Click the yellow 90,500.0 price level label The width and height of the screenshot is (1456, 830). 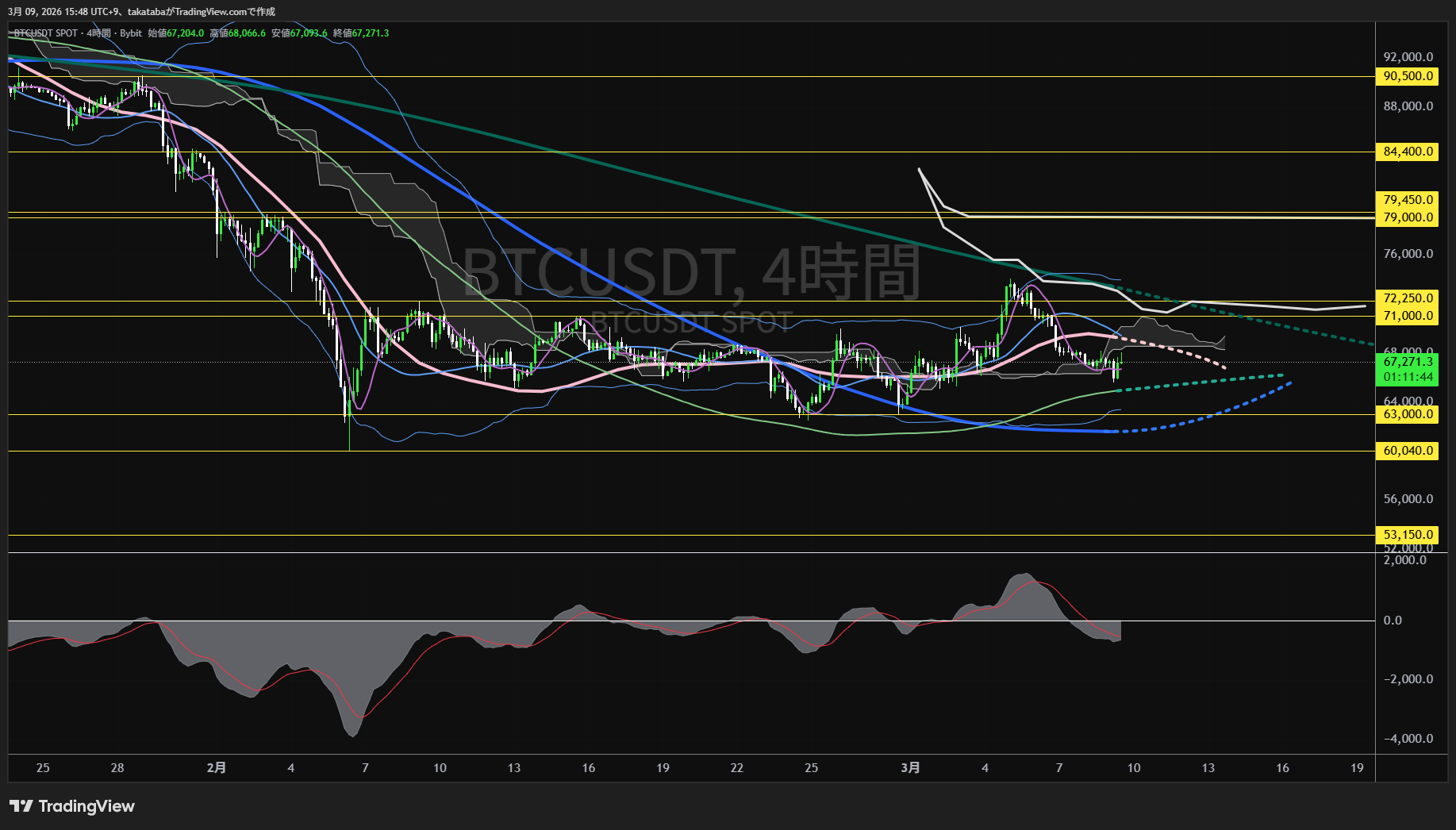pos(1407,77)
